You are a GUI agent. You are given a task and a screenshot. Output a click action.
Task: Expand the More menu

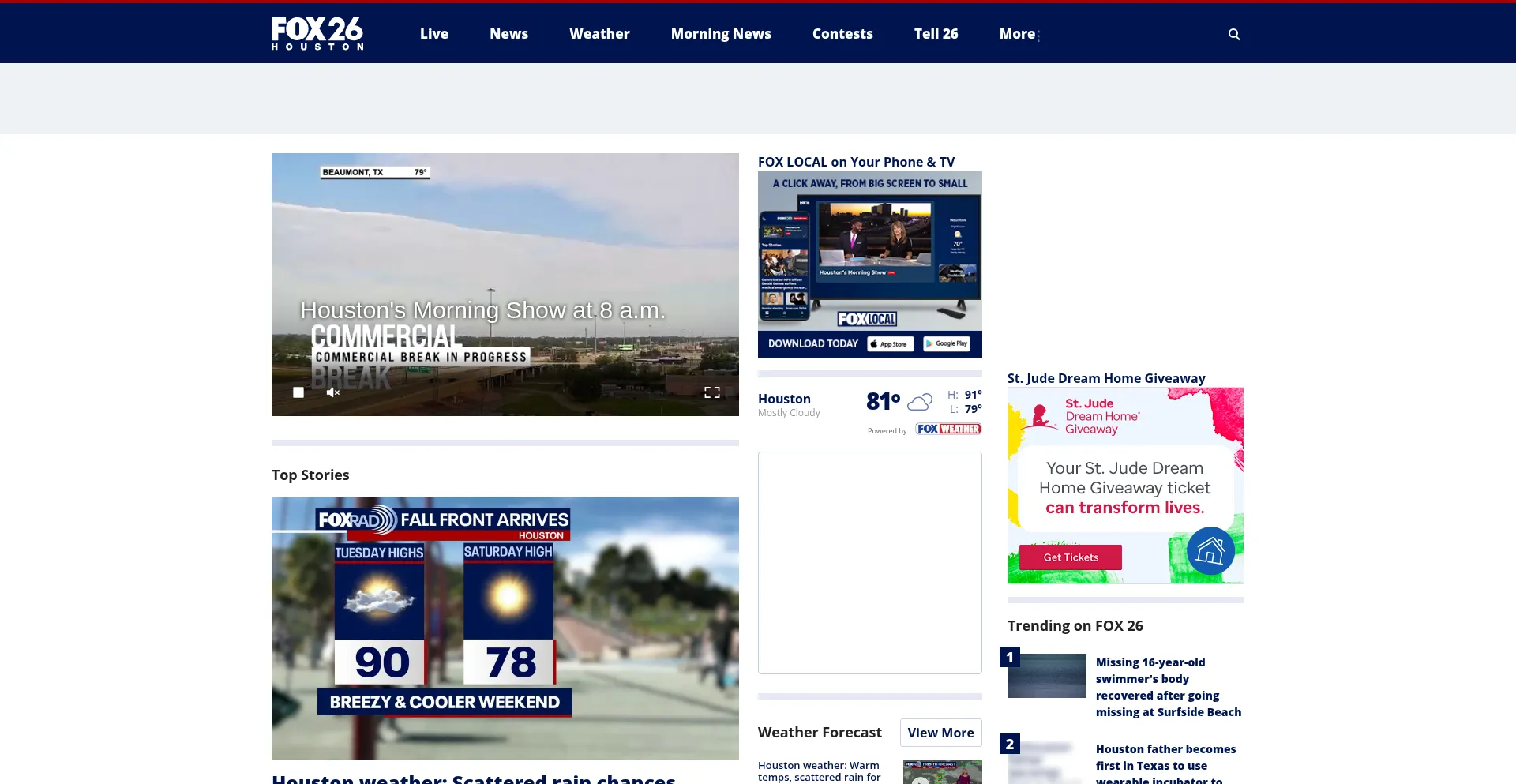(1019, 34)
